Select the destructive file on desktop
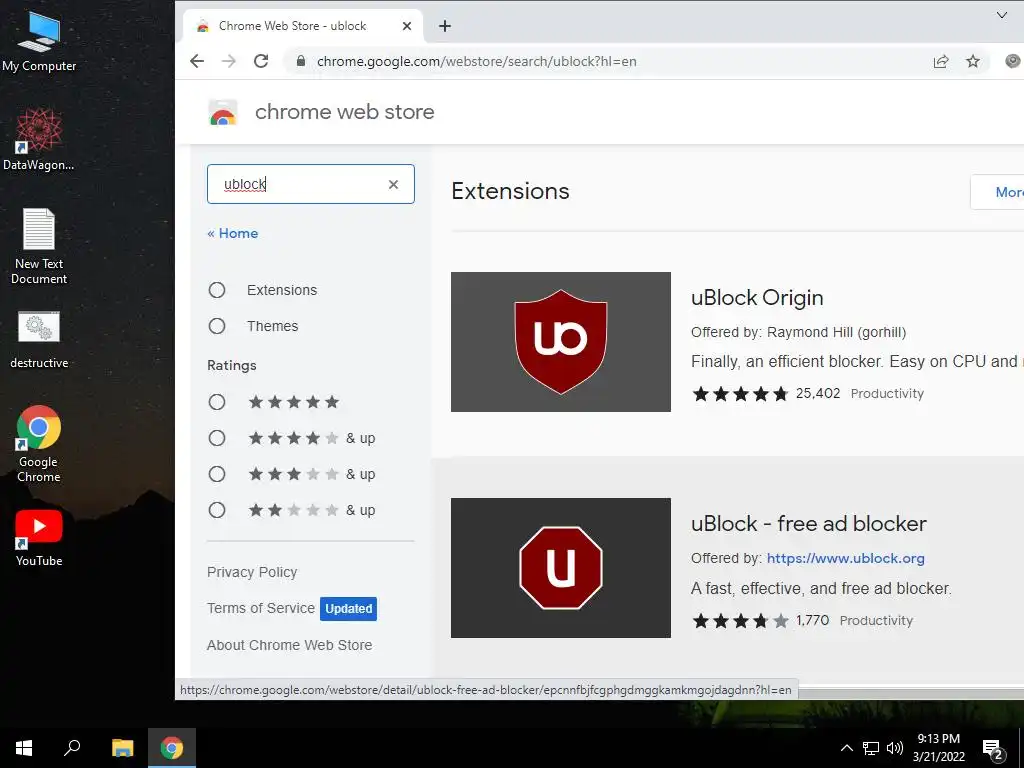The width and height of the screenshot is (1024, 768). [x=39, y=341]
